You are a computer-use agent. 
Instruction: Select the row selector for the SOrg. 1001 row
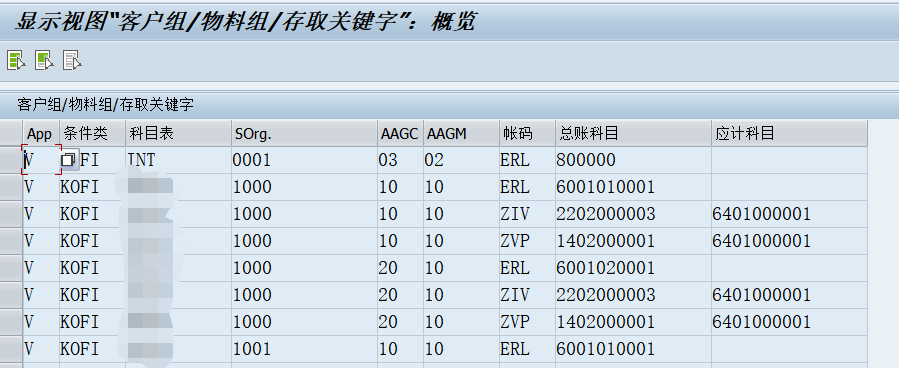(11, 349)
